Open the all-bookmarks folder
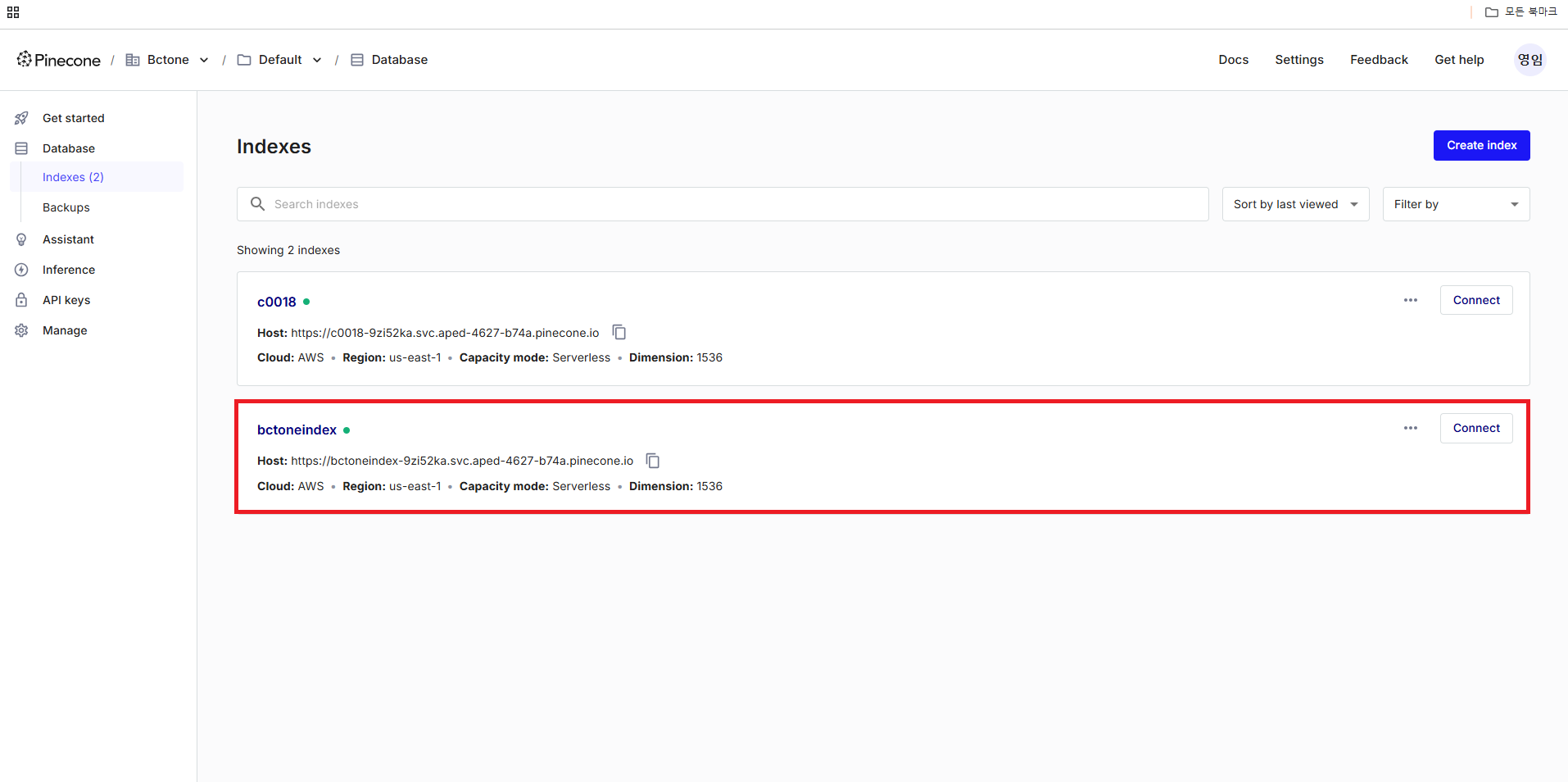The width and height of the screenshot is (1568, 782). tap(1520, 11)
